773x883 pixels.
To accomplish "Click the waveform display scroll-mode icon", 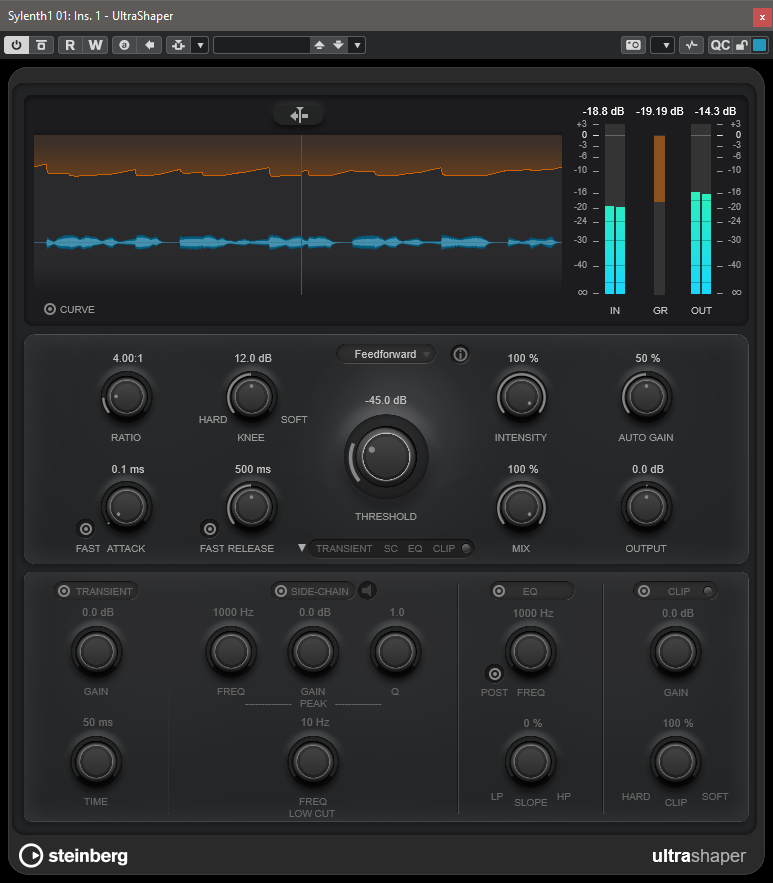I will [298, 116].
